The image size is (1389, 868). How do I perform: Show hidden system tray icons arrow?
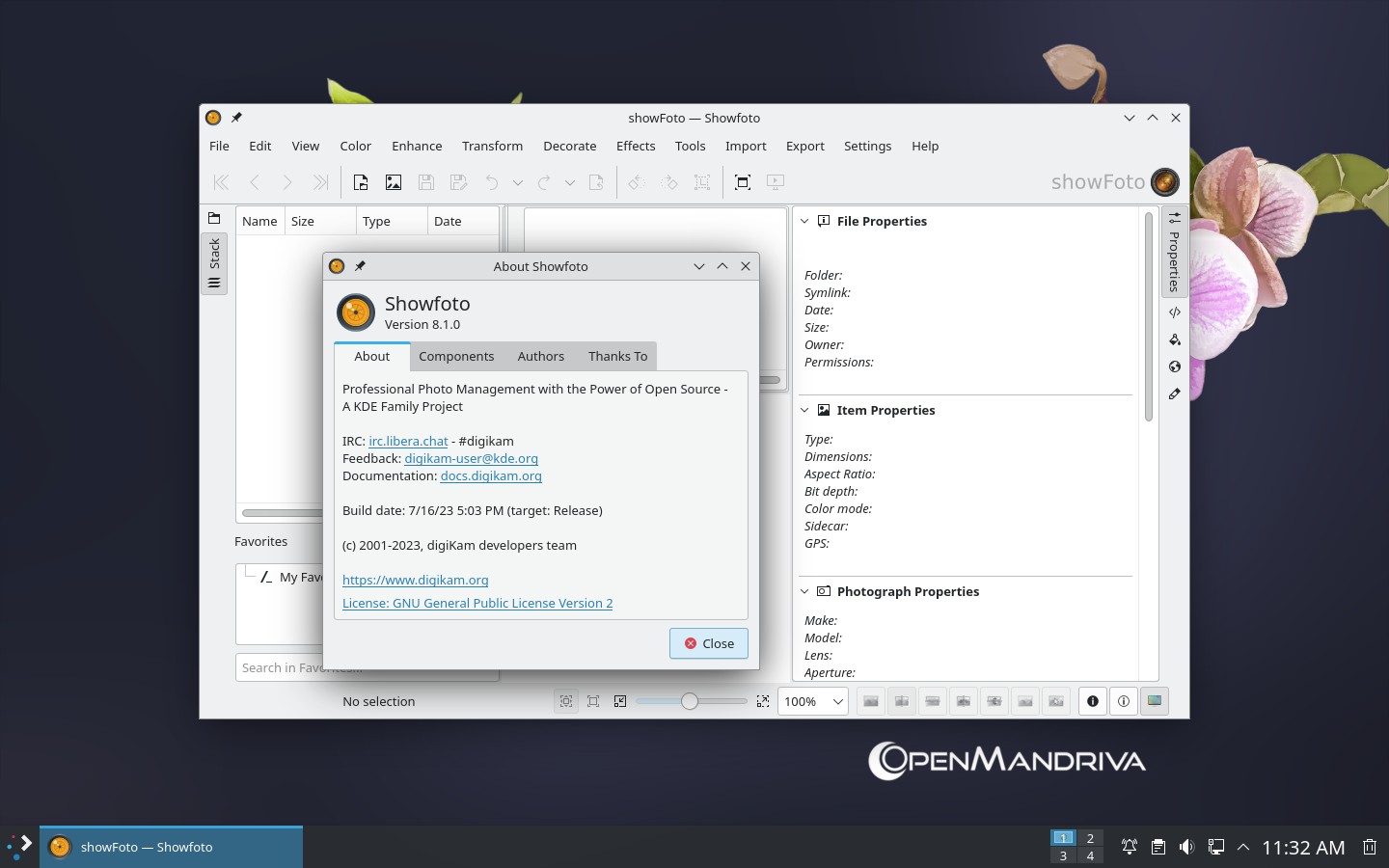pos(1243,847)
